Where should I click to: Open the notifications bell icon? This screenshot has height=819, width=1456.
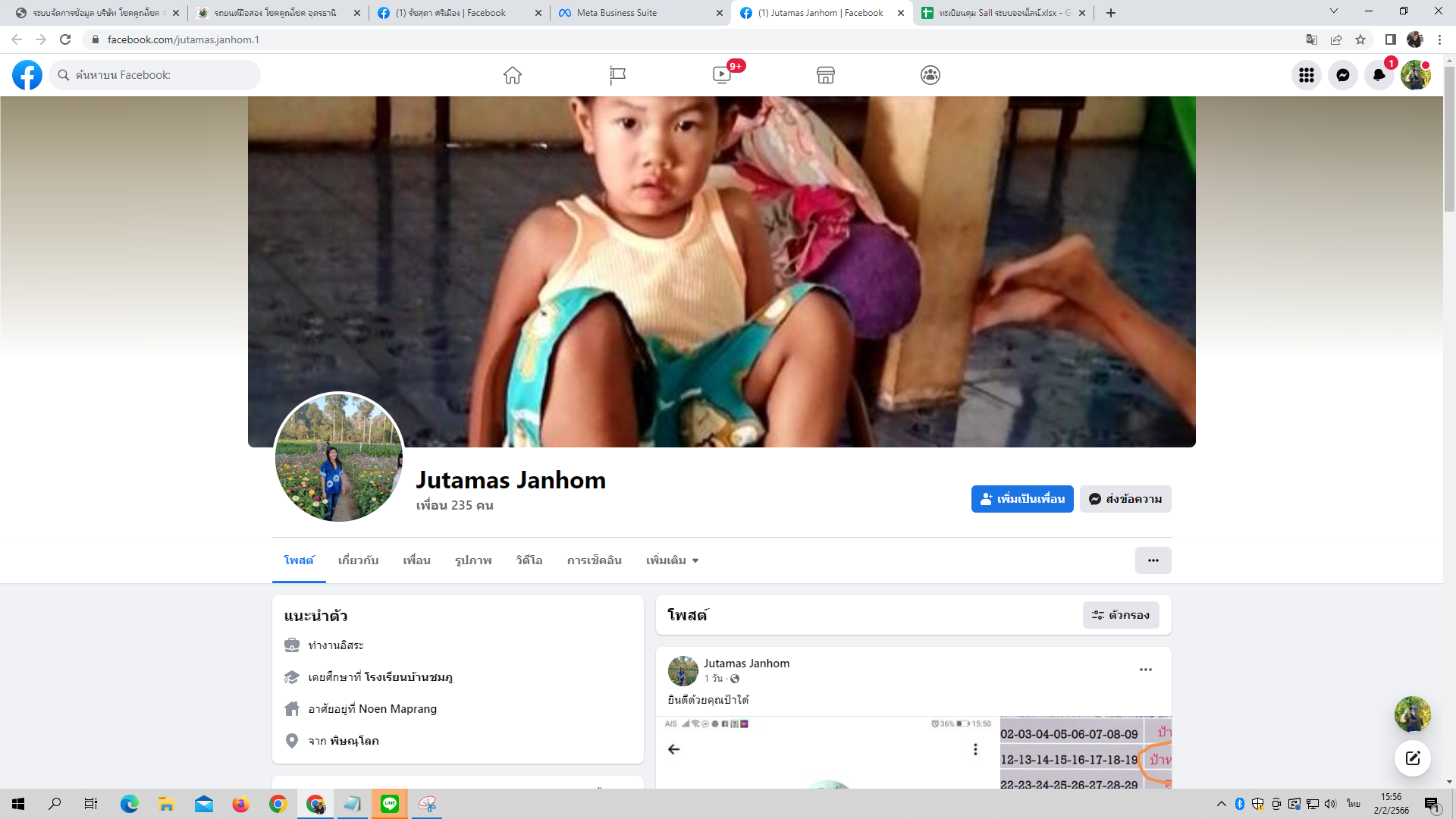tap(1379, 75)
